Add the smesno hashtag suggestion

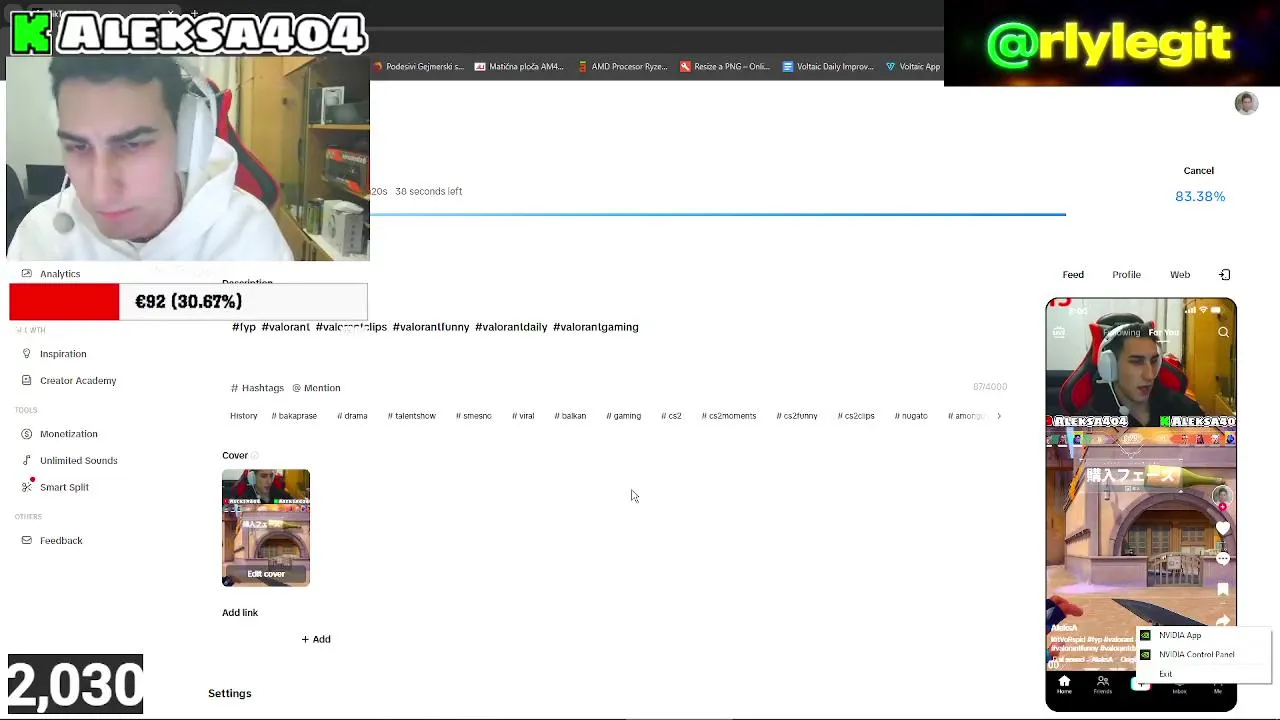click(473, 416)
